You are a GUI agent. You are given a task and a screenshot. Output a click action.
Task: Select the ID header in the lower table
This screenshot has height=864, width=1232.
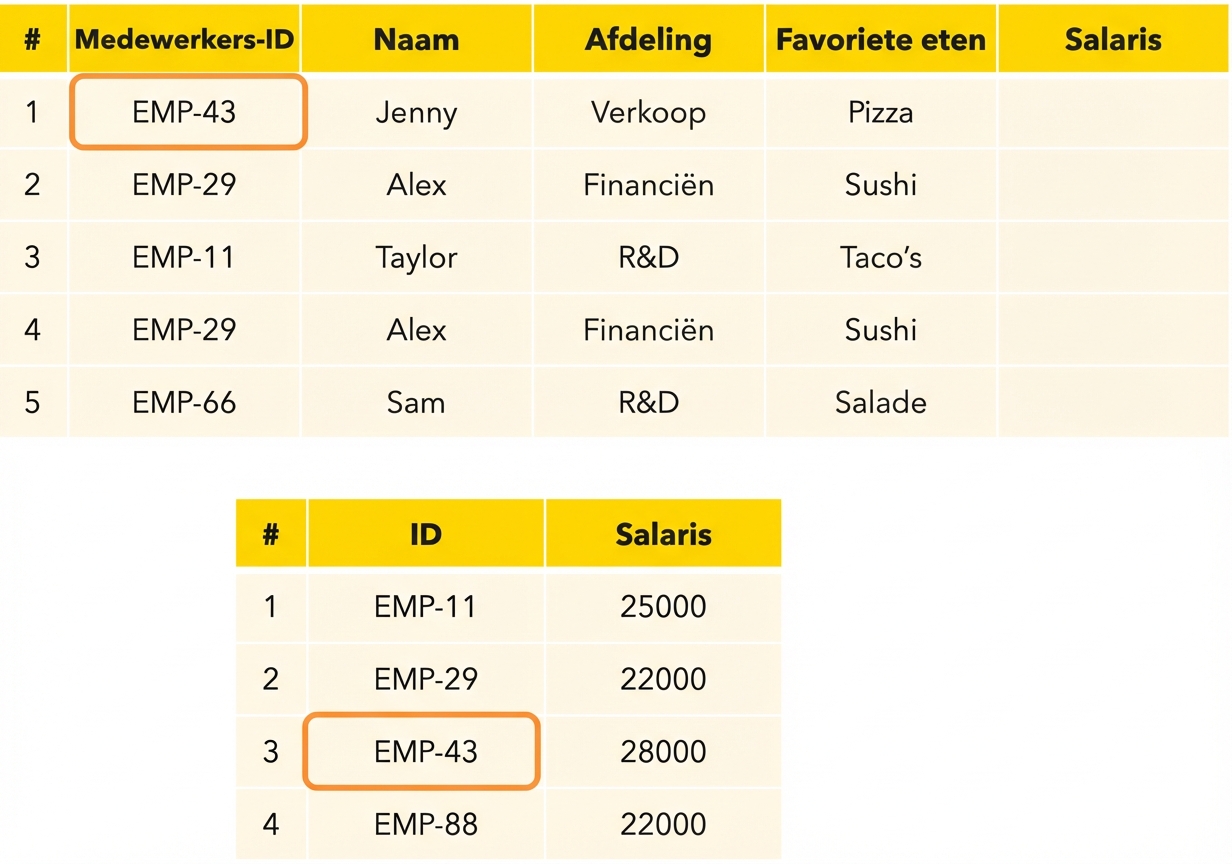[425, 534]
